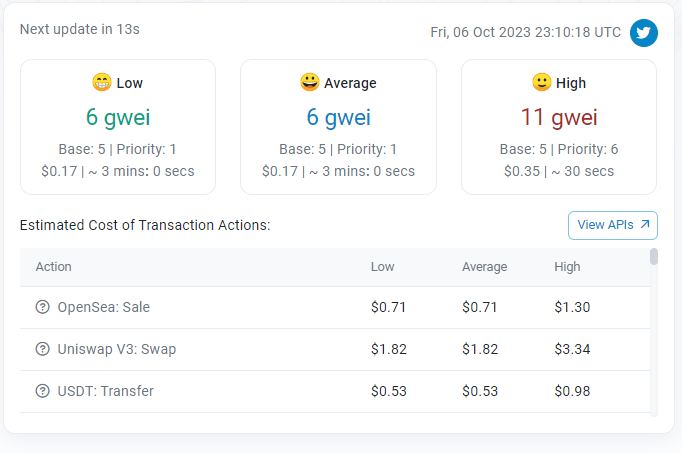Click the slight smile emoji on High card
The width and height of the screenshot is (682, 453).
coord(542,82)
